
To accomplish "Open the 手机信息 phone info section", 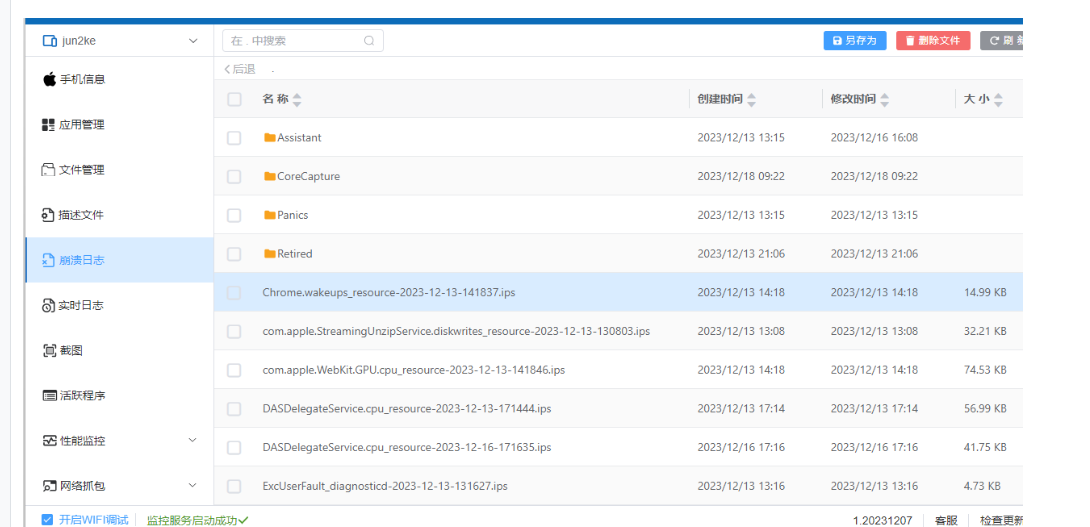I will tap(119, 79).
